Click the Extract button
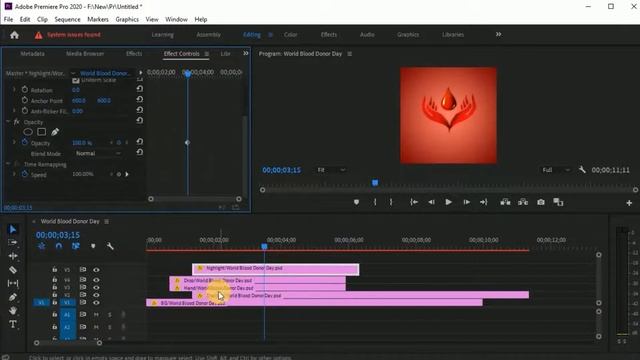Image resolution: width=640 pixels, height=360 pixels. pyautogui.click(x=523, y=202)
